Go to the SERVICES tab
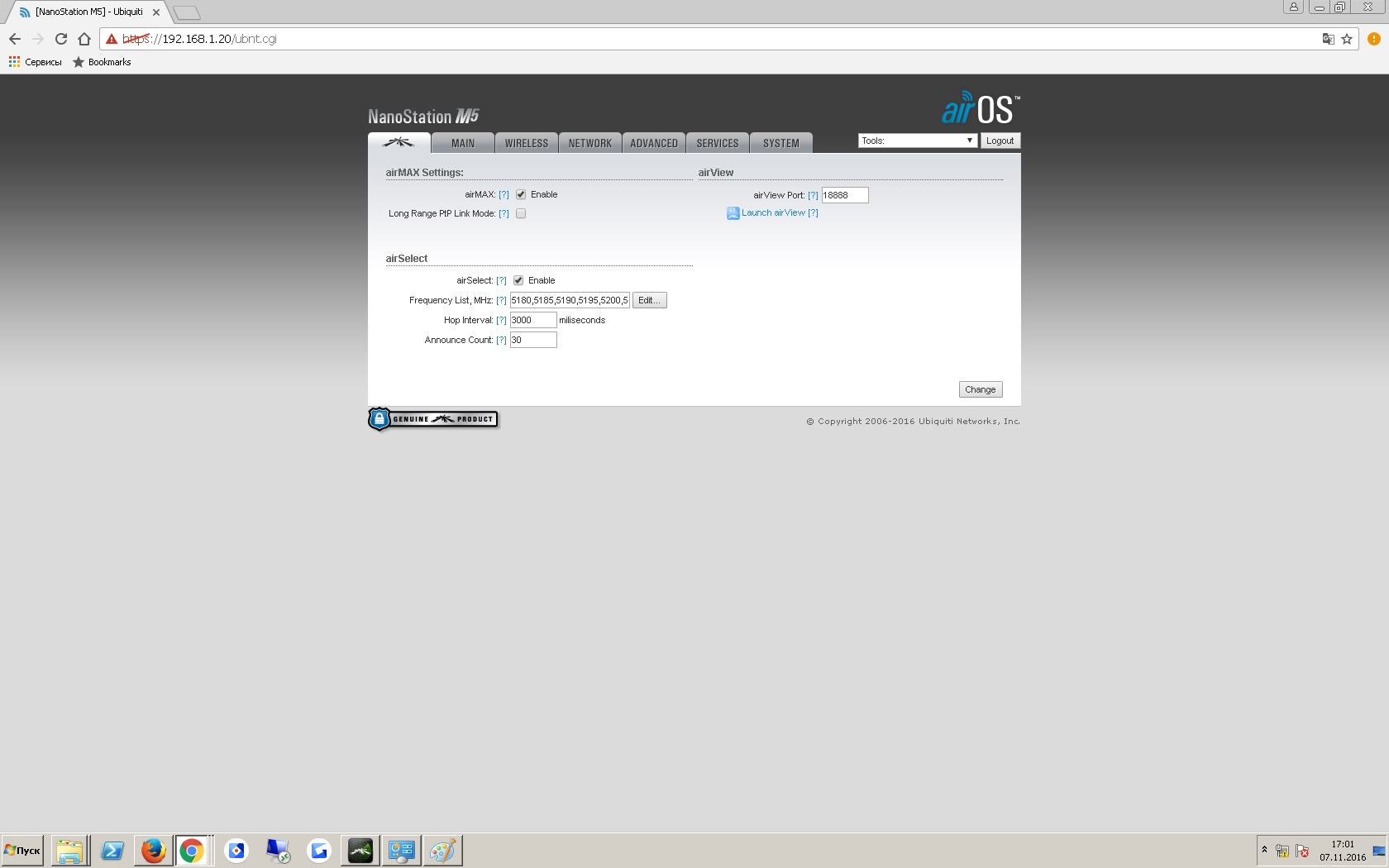 tap(718, 143)
